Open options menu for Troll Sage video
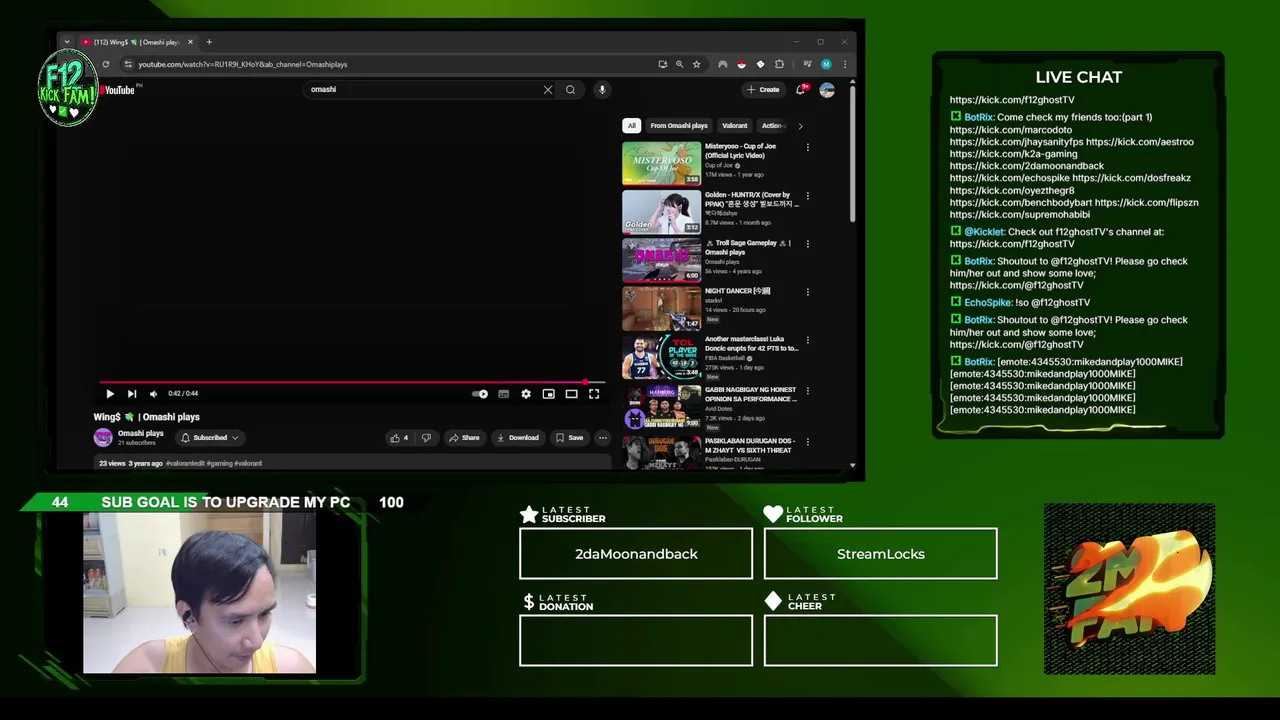The width and height of the screenshot is (1280, 720). click(x=807, y=244)
